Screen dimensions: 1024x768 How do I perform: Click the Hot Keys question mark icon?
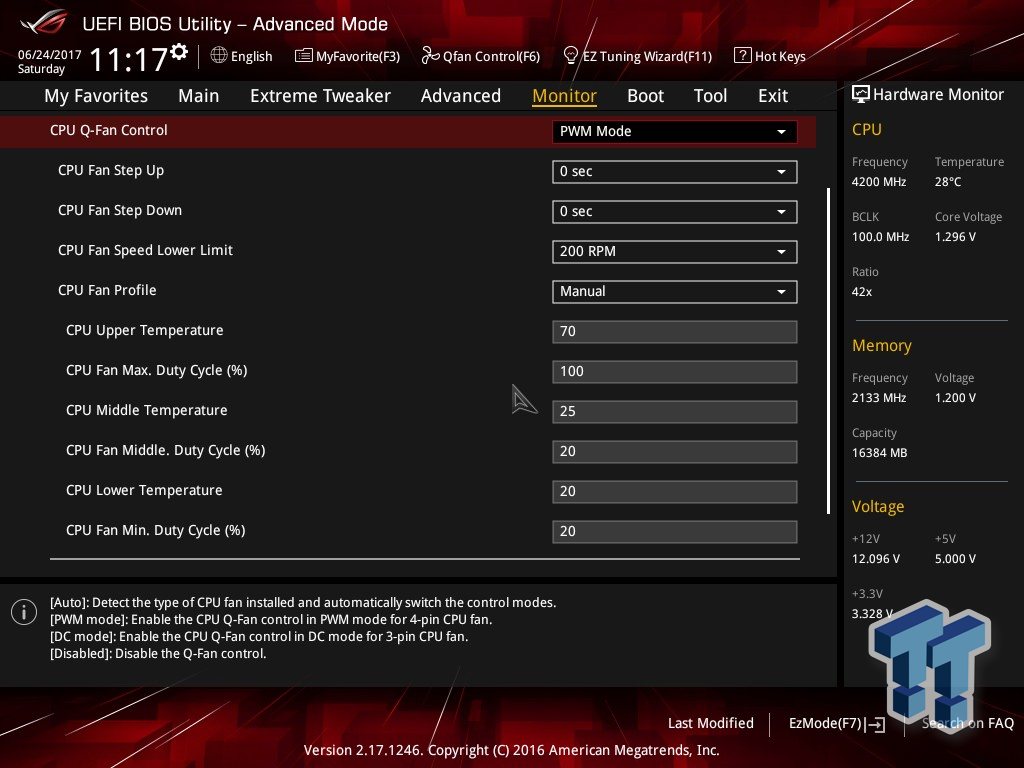click(743, 56)
